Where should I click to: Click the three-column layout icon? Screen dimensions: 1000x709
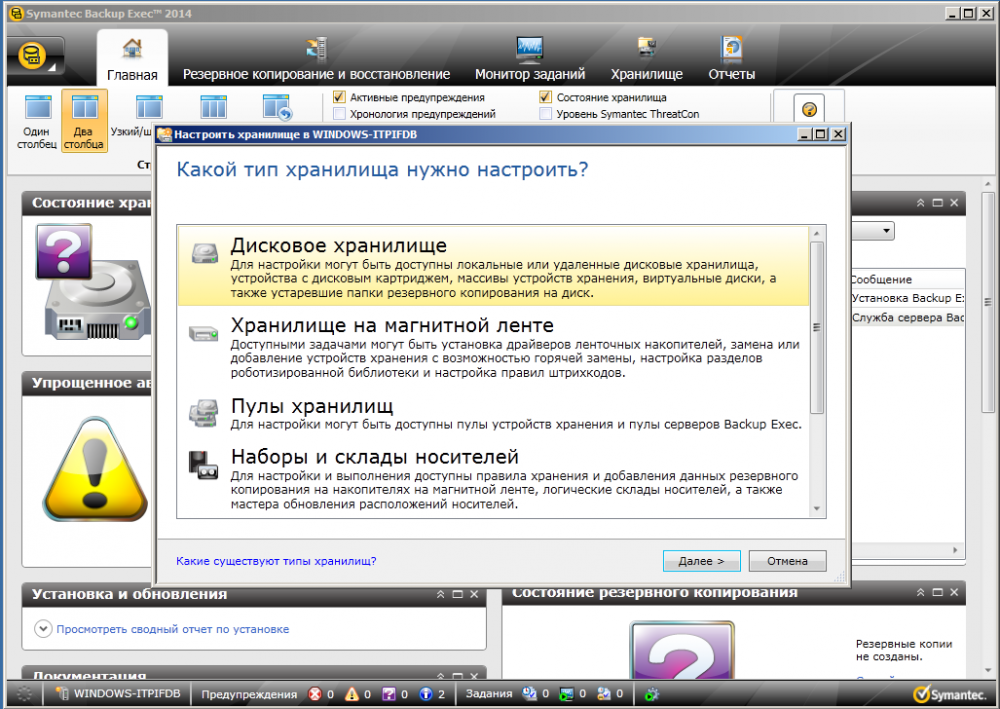coord(213,107)
